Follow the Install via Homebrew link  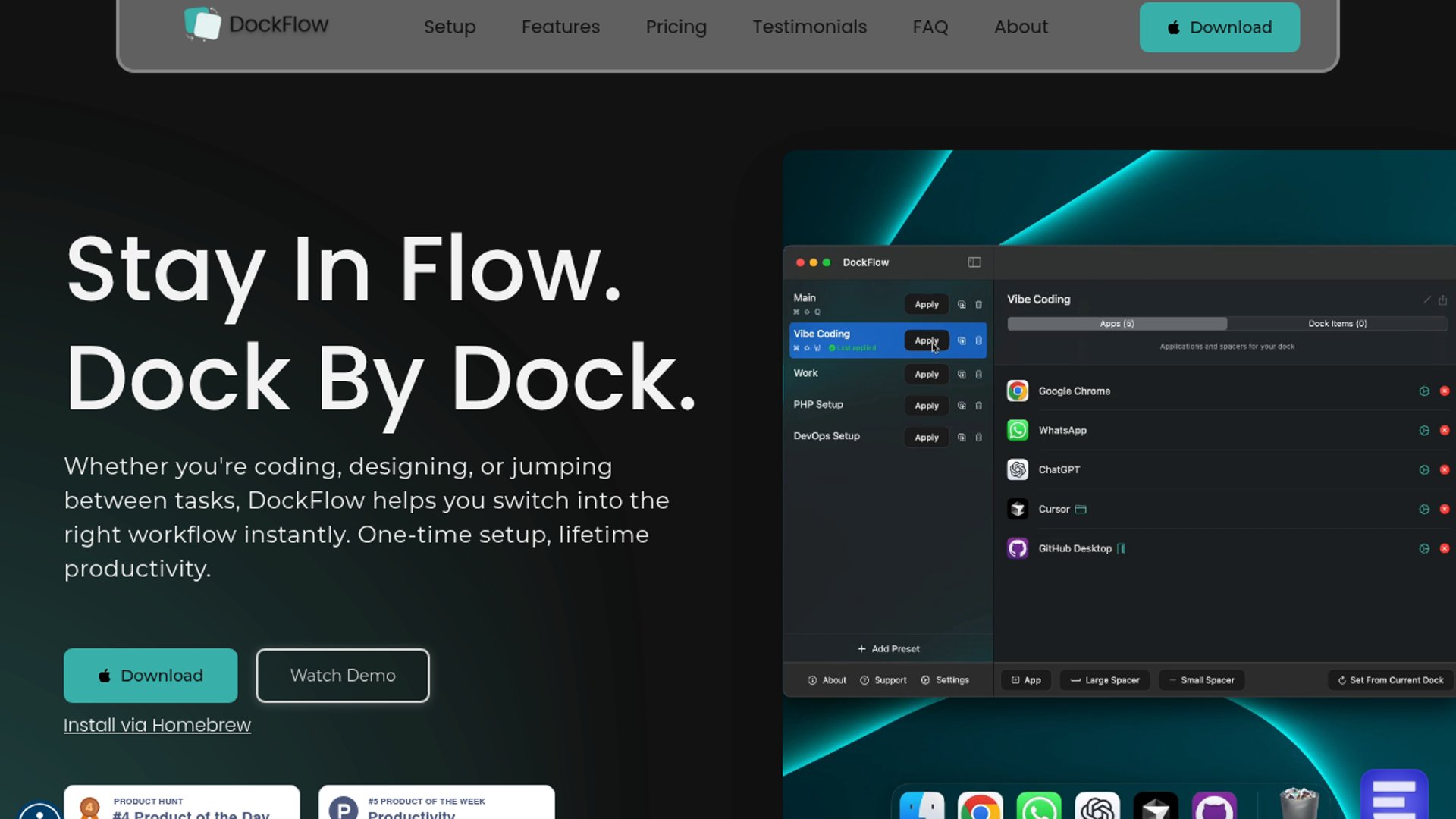(x=157, y=726)
